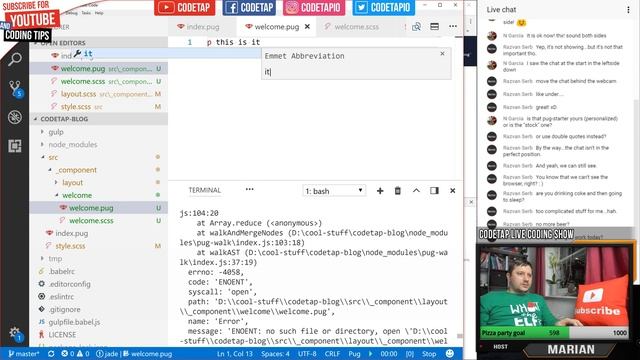
Task: Show errors and warnings in status bar
Action: coord(75,354)
